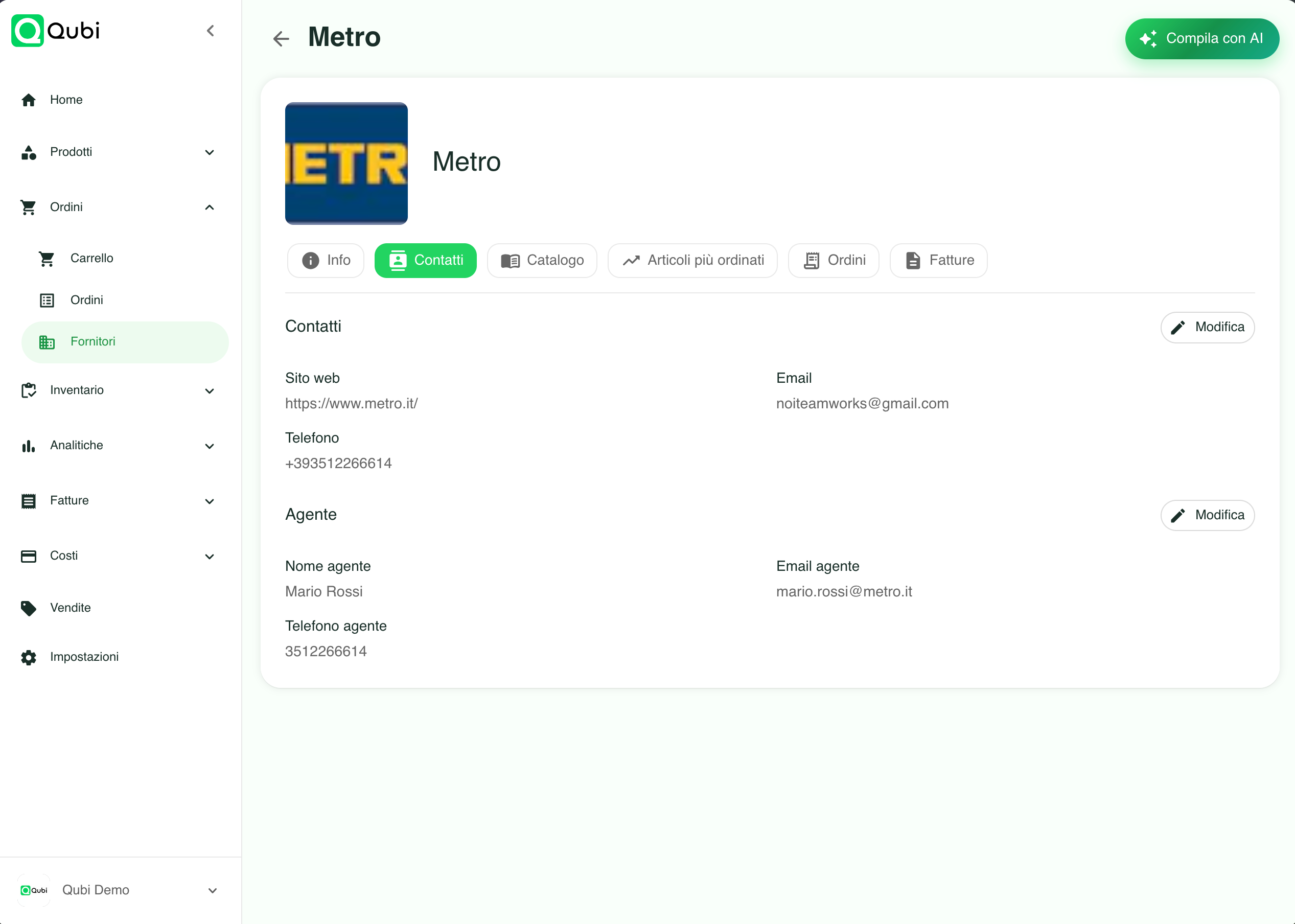Select the Contatti tab
The width and height of the screenshot is (1295, 924).
[426, 261]
